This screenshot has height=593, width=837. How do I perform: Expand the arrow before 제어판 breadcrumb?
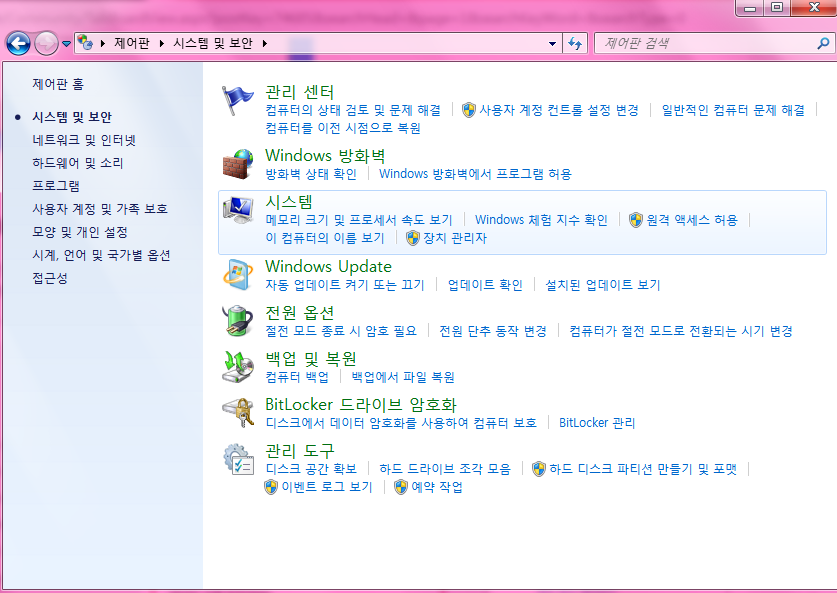[102, 43]
